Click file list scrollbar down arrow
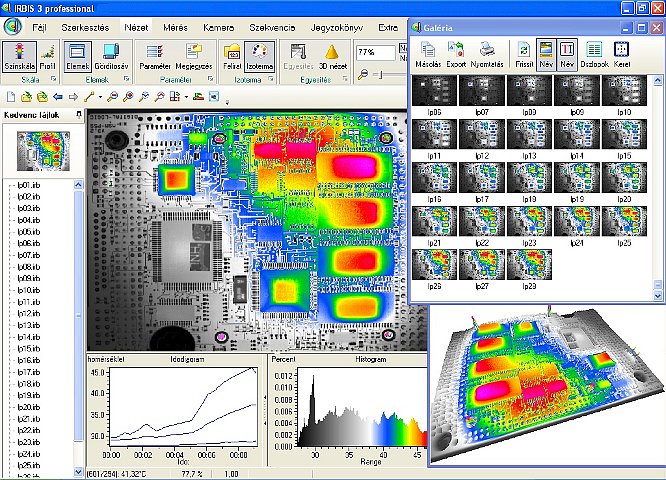The image size is (666, 480). pos(78,472)
